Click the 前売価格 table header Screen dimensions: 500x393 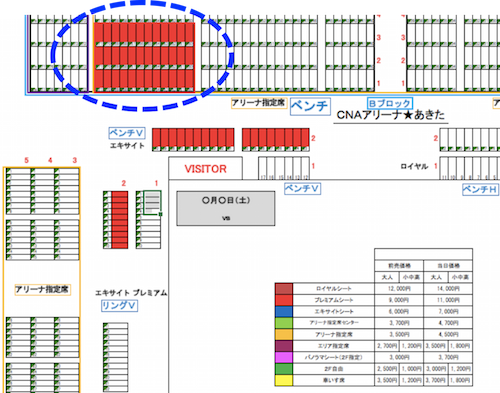399,266
